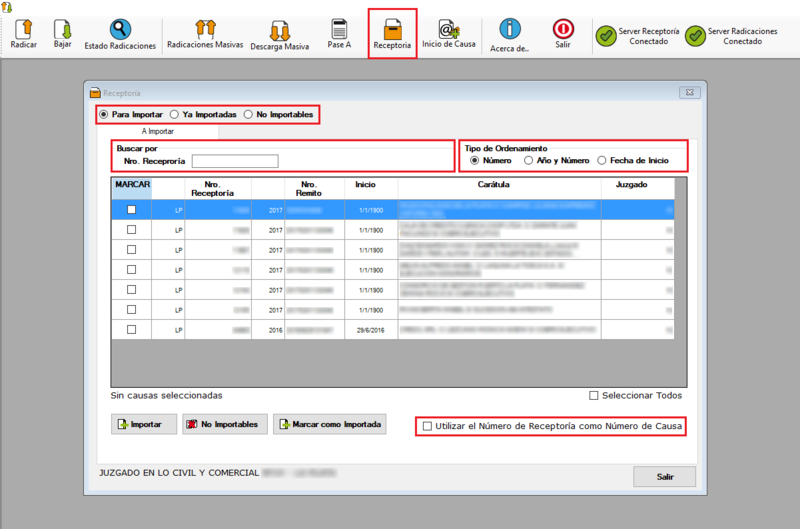The image size is (800, 529).
Task: Check Server Radicaciones Conectado status icon
Action: pyautogui.click(x=695, y=36)
